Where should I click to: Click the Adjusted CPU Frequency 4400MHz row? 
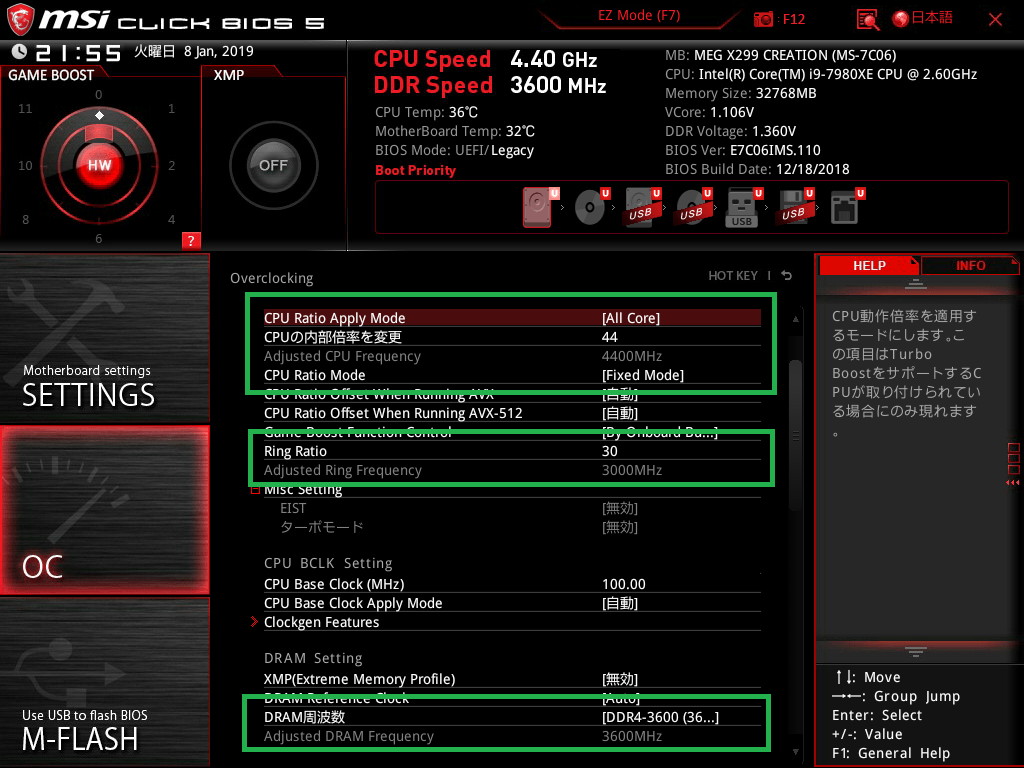512,356
